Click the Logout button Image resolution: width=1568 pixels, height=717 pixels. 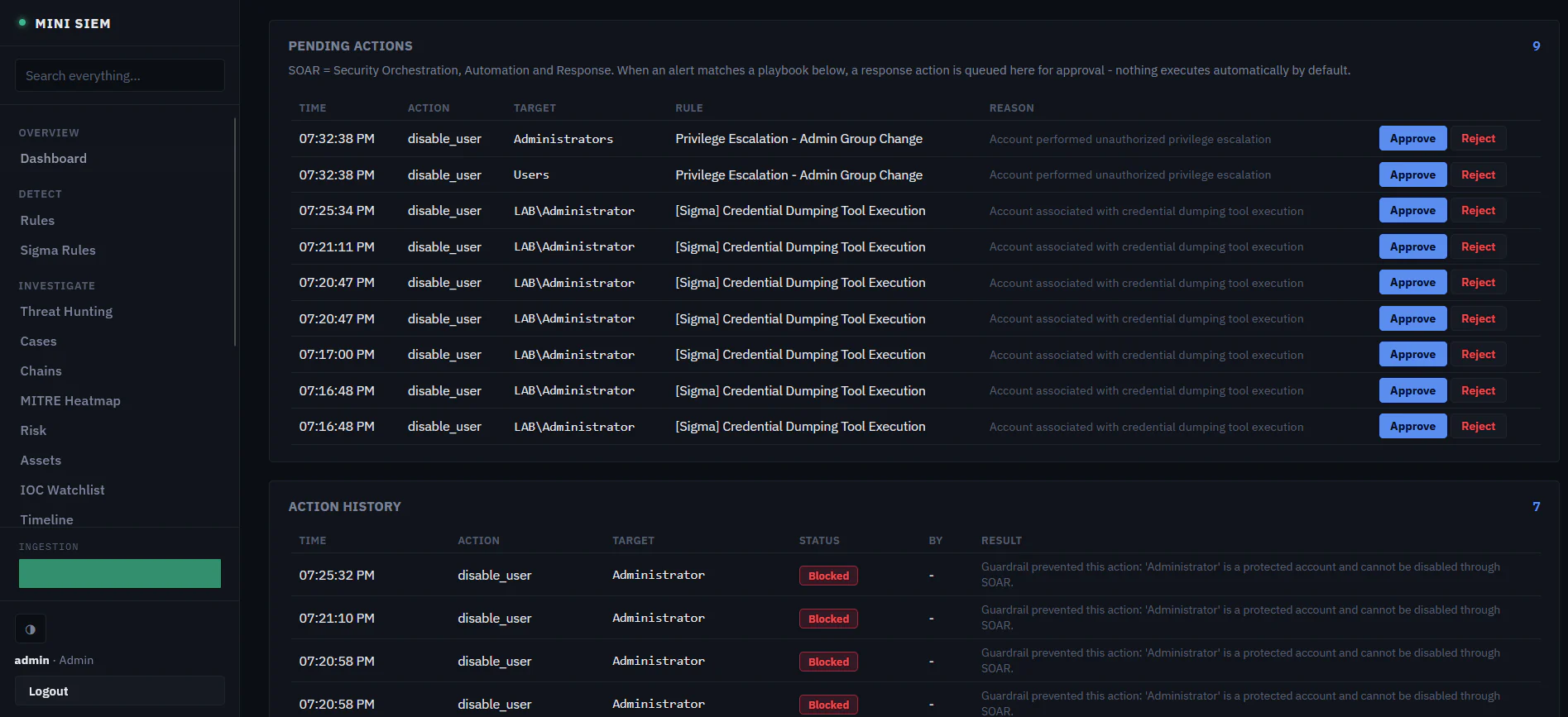pyautogui.click(x=120, y=691)
